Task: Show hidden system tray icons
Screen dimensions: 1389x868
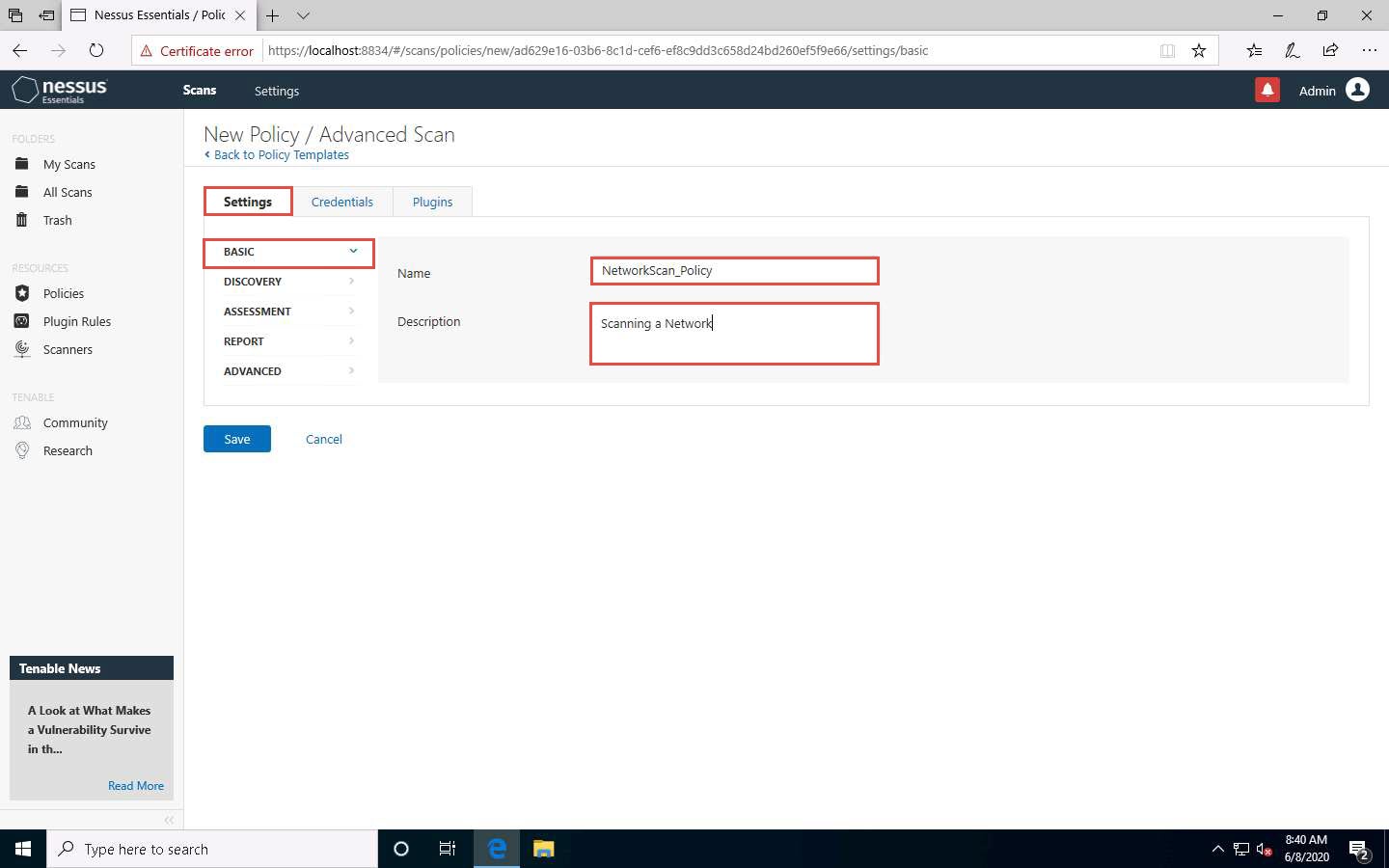Action: (x=1217, y=849)
